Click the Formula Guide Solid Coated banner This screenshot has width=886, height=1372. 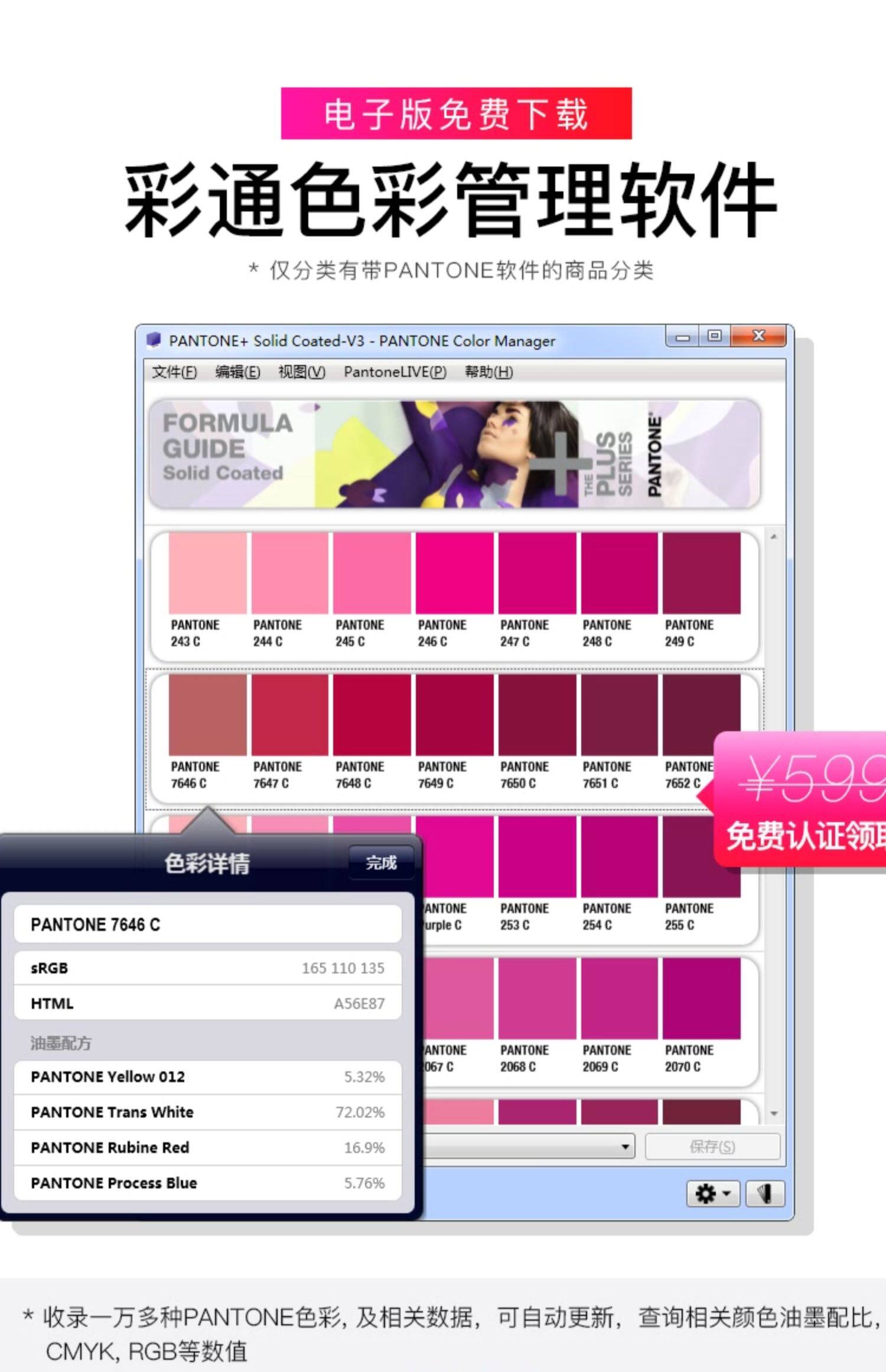454,454
